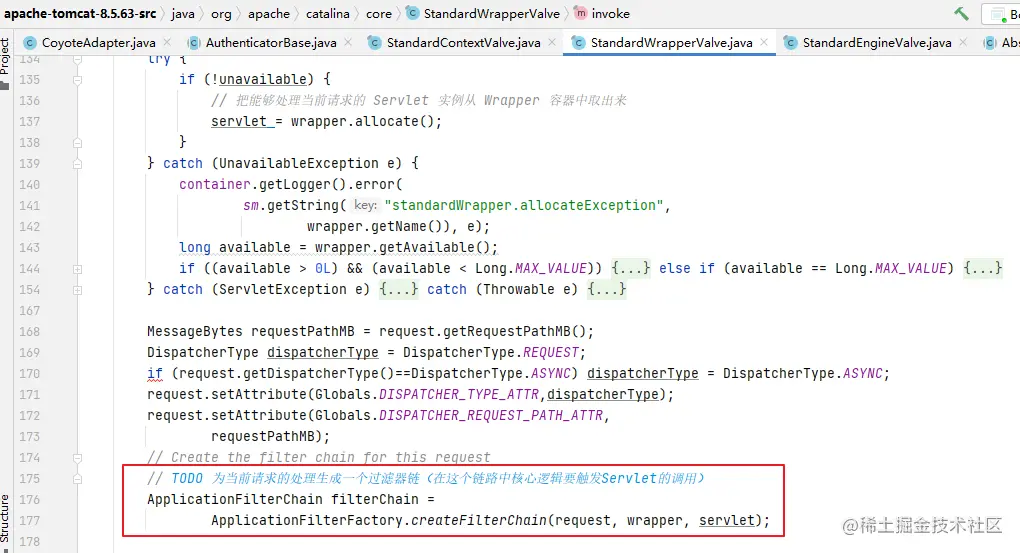Click request.getRequestPathMB() on line 168

click(483, 331)
